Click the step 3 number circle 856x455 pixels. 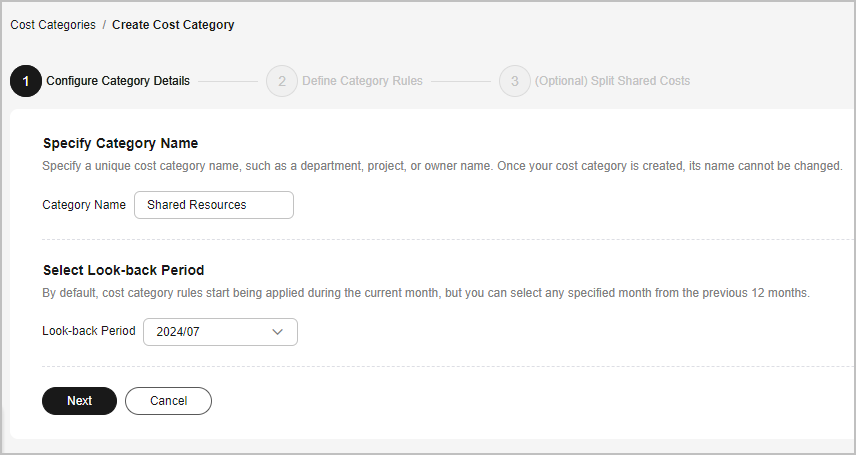pos(514,81)
